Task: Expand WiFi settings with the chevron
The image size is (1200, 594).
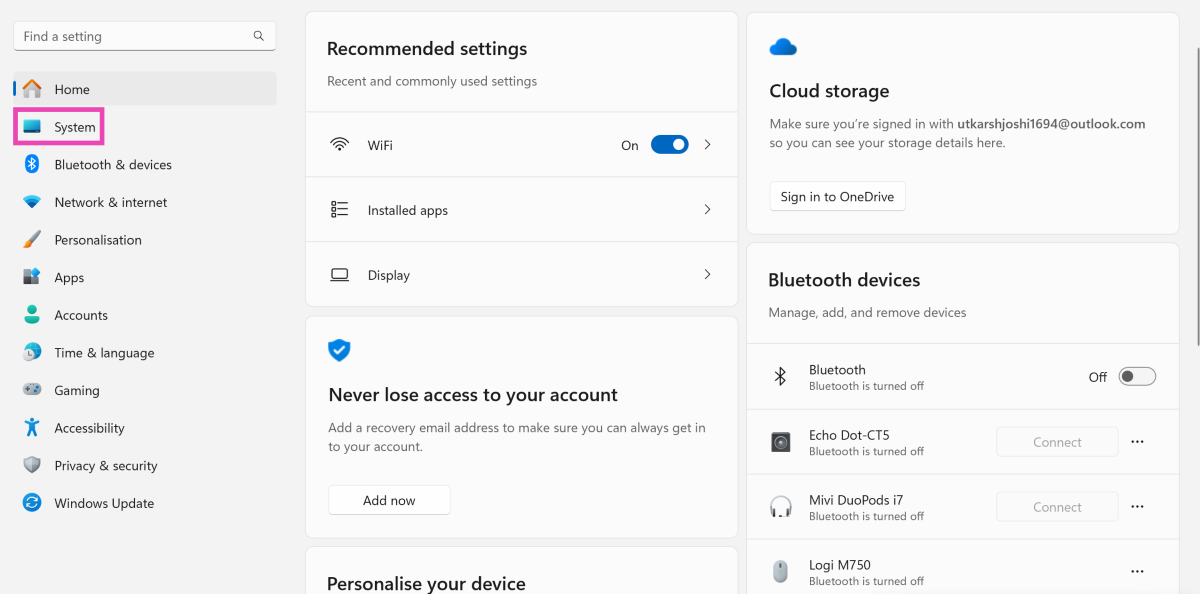Action: pos(707,145)
